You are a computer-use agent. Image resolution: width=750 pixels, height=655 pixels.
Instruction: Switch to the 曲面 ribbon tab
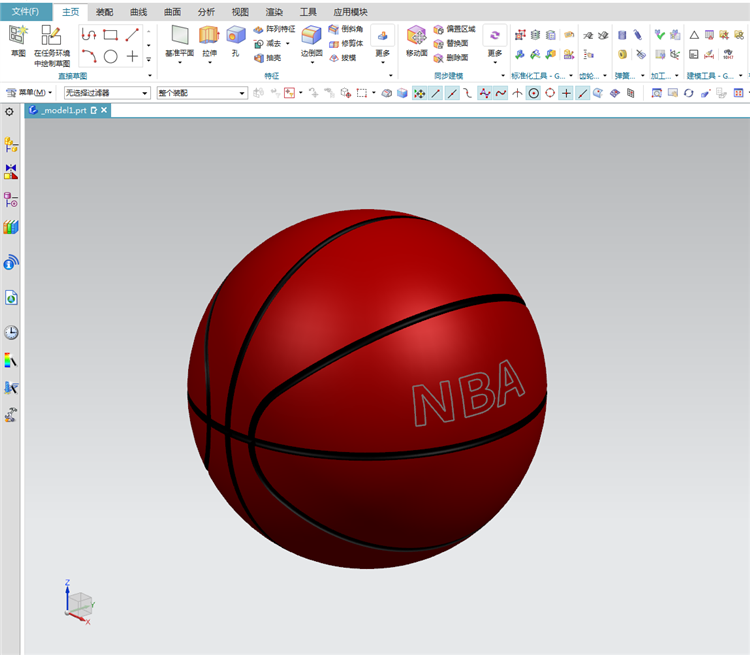pyautogui.click(x=173, y=12)
